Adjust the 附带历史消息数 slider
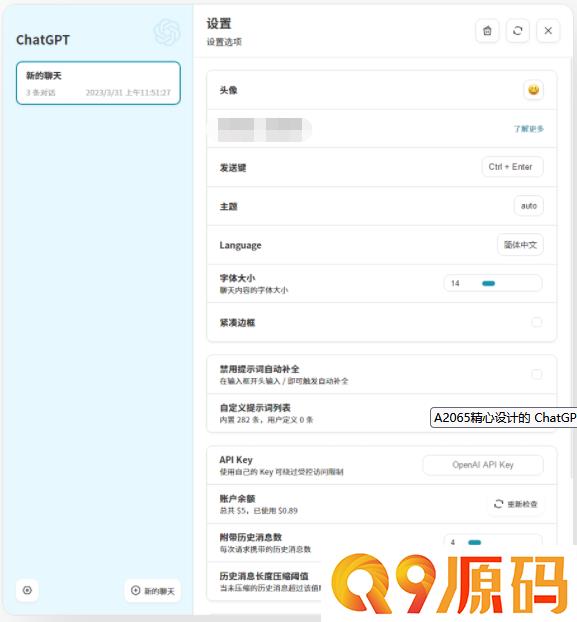577x622 pixels. tap(493, 542)
